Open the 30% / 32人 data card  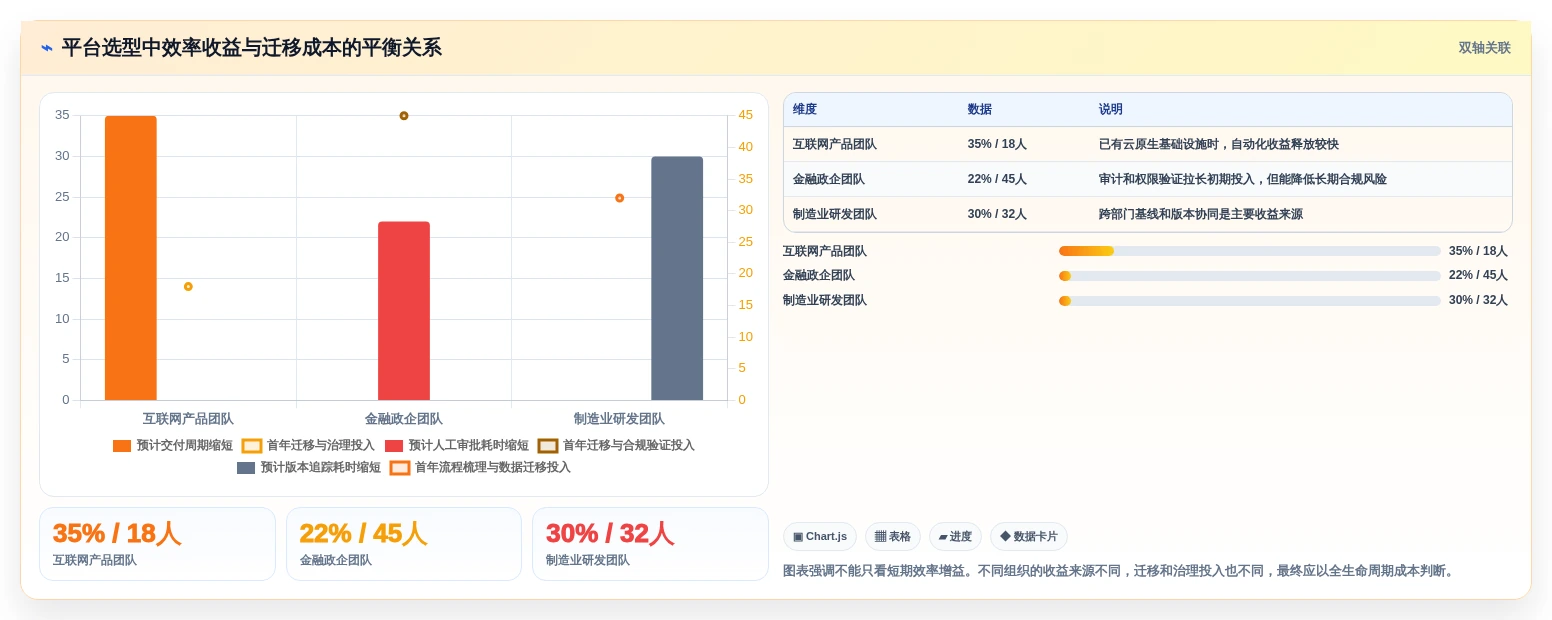[650, 544]
